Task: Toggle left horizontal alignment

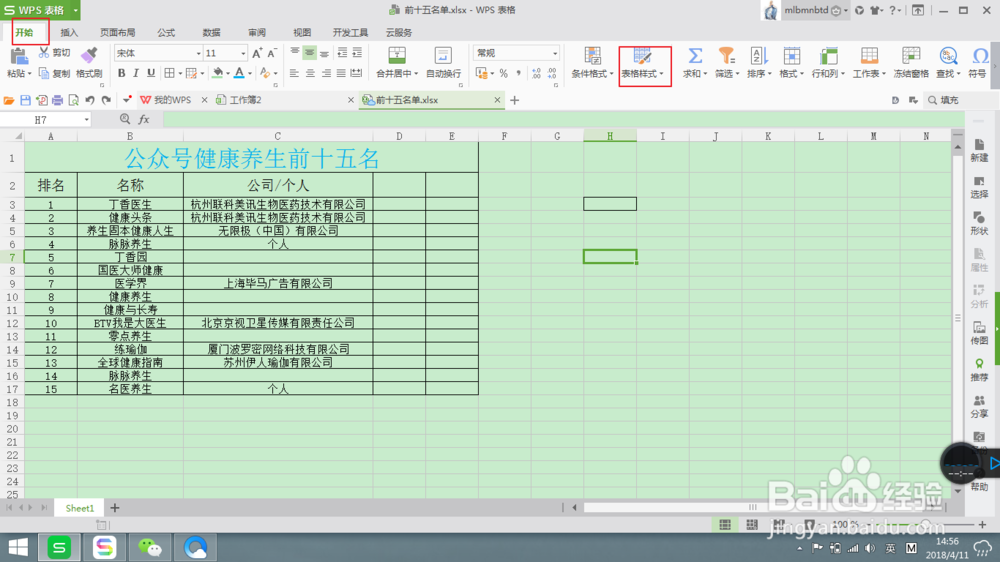Action: click(x=294, y=73)
